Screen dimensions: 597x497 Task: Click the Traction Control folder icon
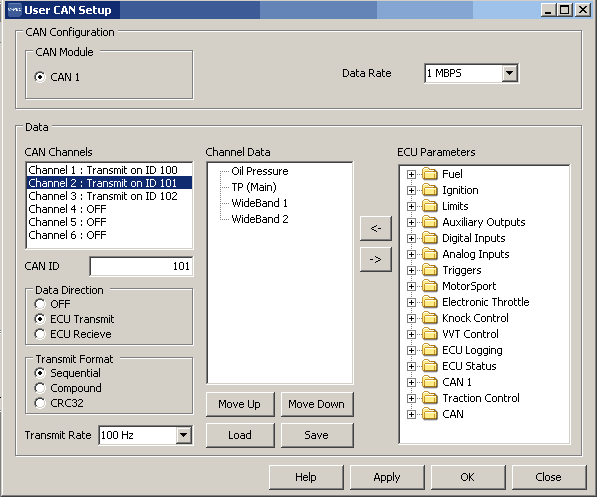click(x=430, y=398)
